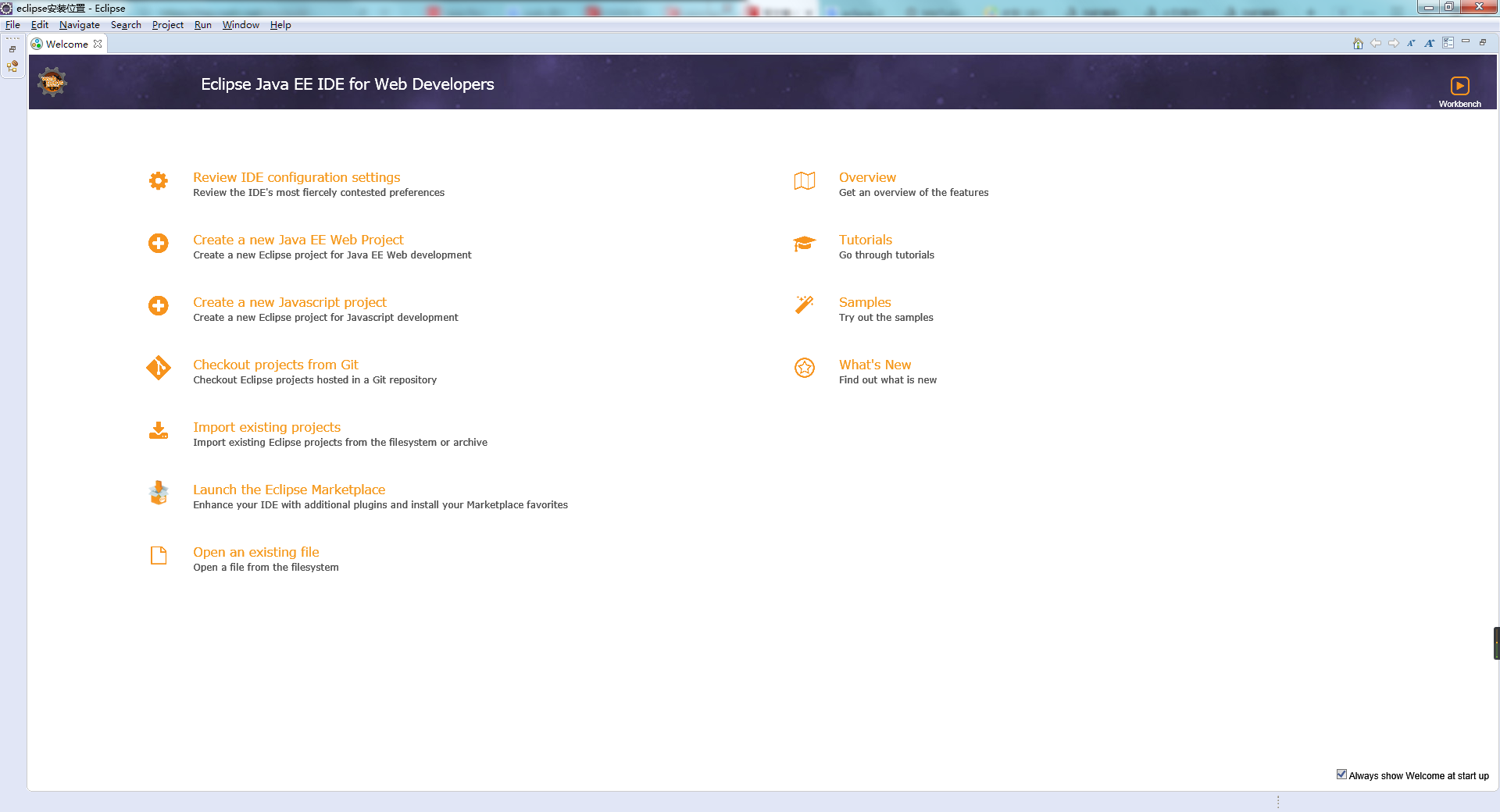Restore down the Eclipse window
The height and width of the screenshot is (812, 1500).
point(1449,7)
